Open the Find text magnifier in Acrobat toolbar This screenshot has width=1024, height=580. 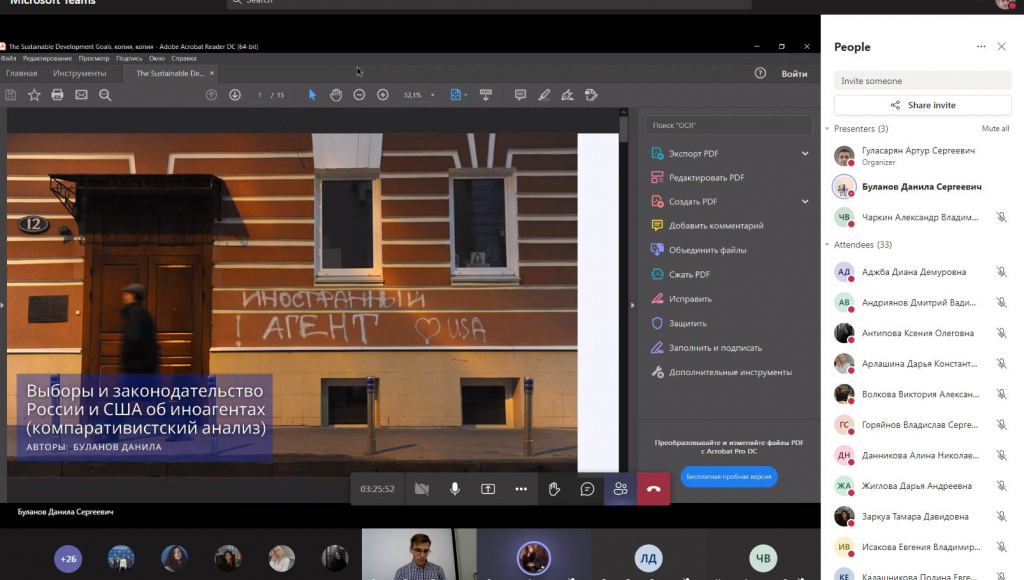(x=104, y=95)
